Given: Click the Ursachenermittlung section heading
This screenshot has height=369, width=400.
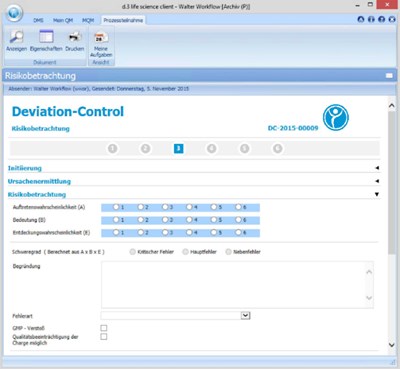Looking at the screenshot, I should coord(39,181).
